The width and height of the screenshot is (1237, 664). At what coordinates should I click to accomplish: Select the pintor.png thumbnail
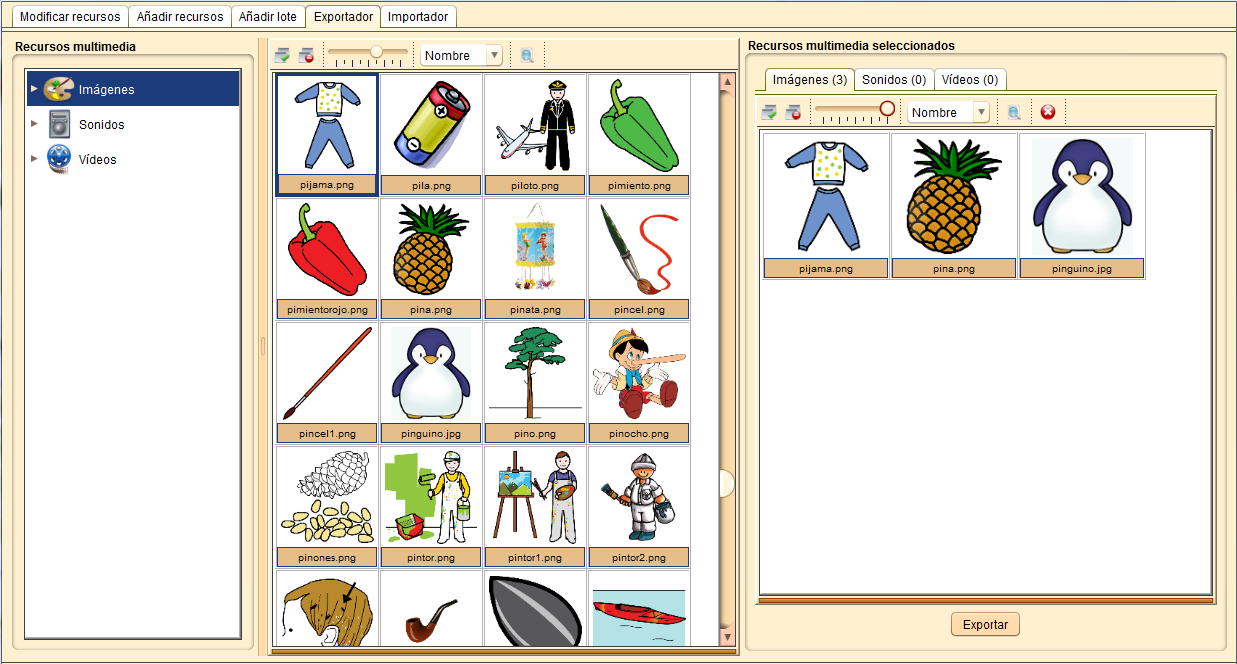(x=431, y=507)
